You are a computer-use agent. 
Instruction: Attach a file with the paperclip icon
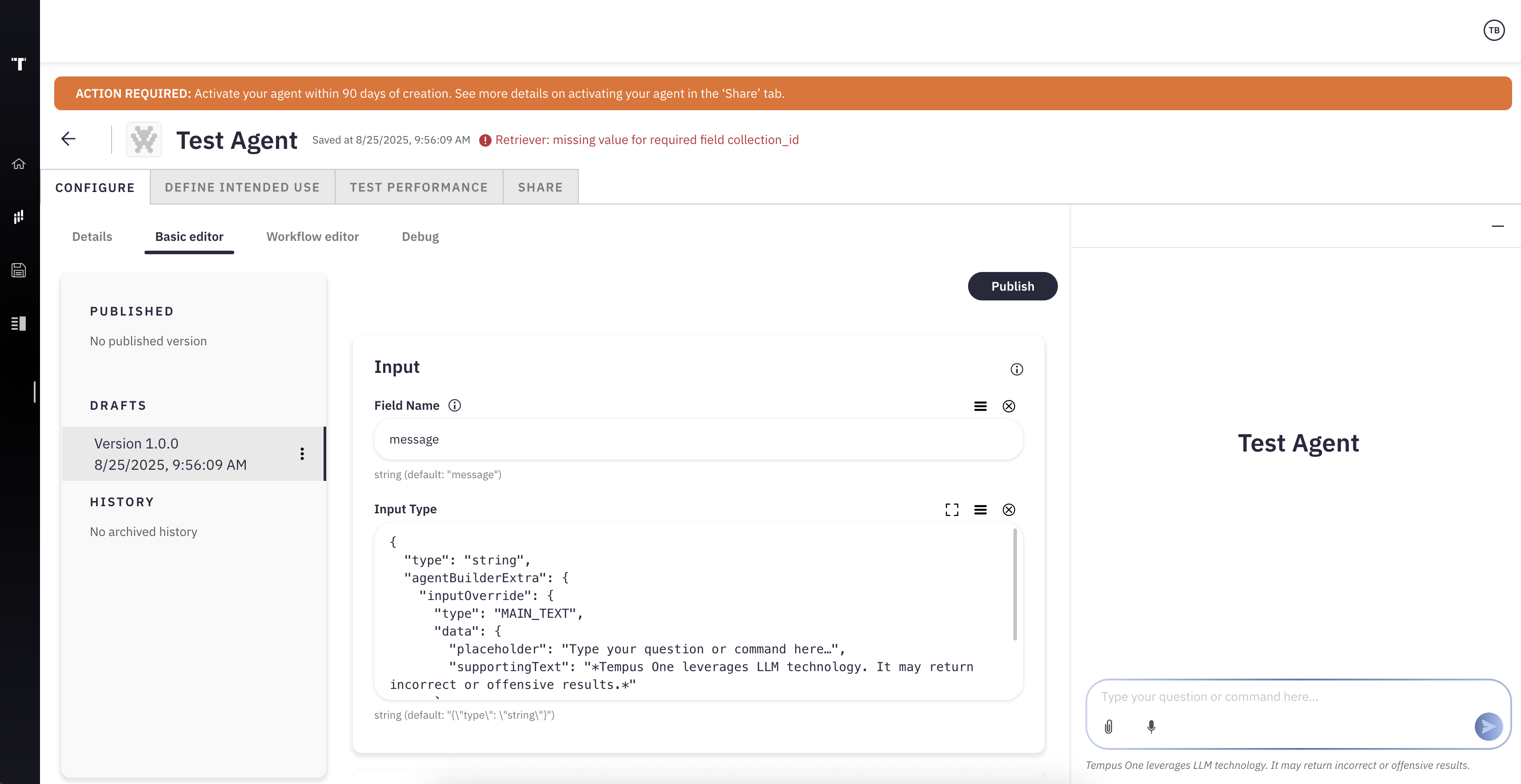(1109, 727)
